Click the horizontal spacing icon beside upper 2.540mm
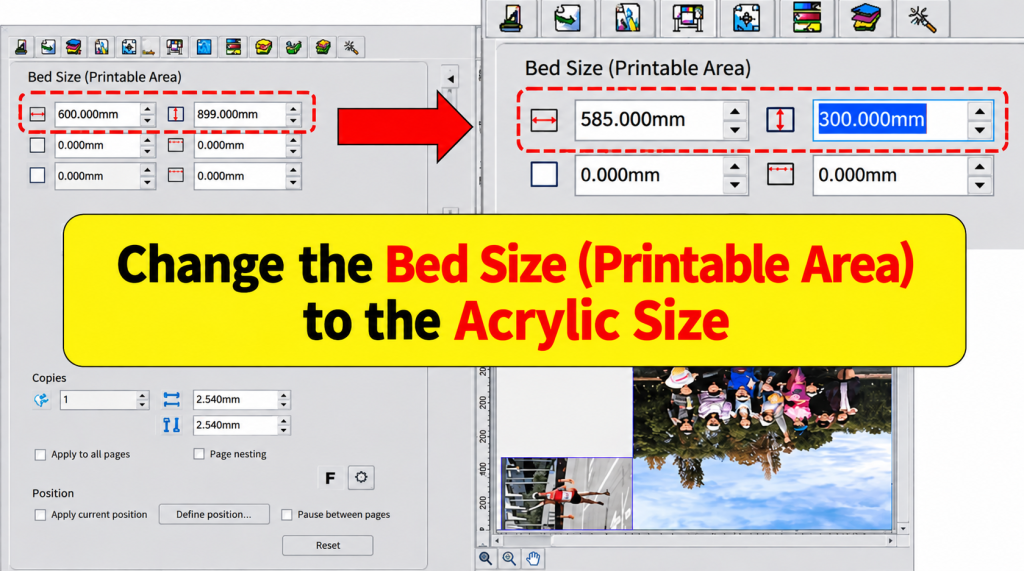The image size is (1024, 571). pyautogui.click(x=172, y=399)
